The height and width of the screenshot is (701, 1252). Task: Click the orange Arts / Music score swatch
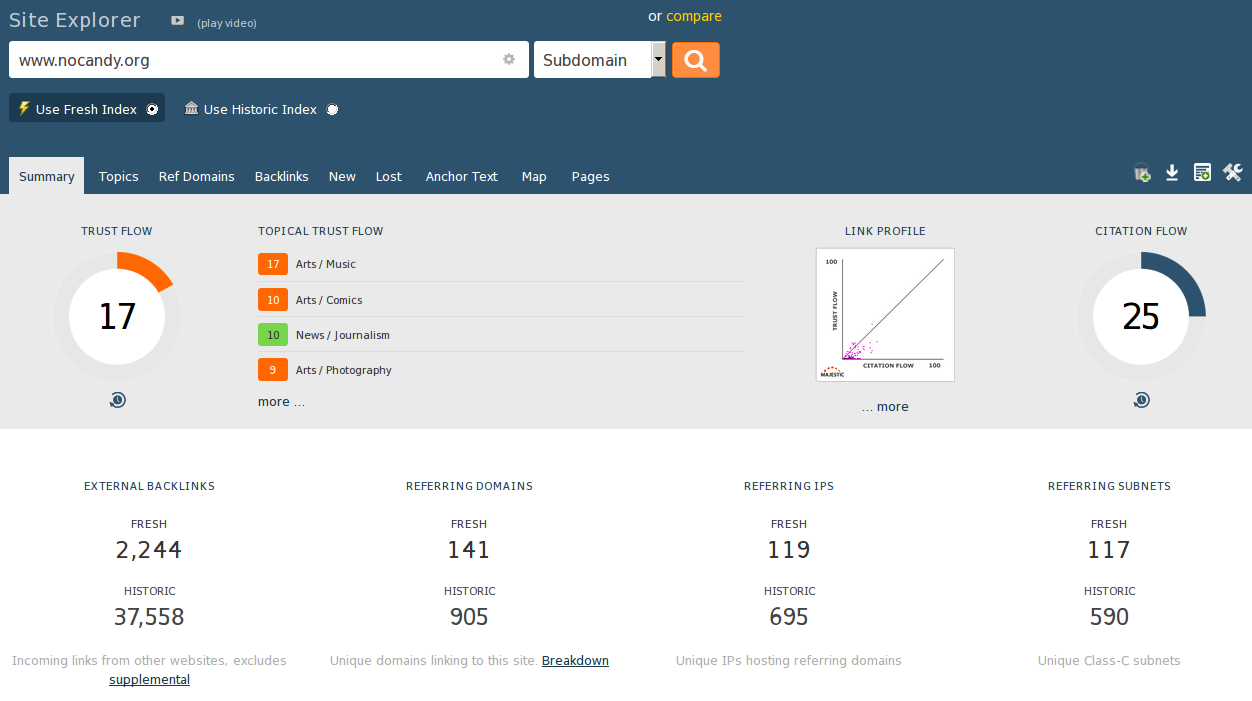[273, 264]
